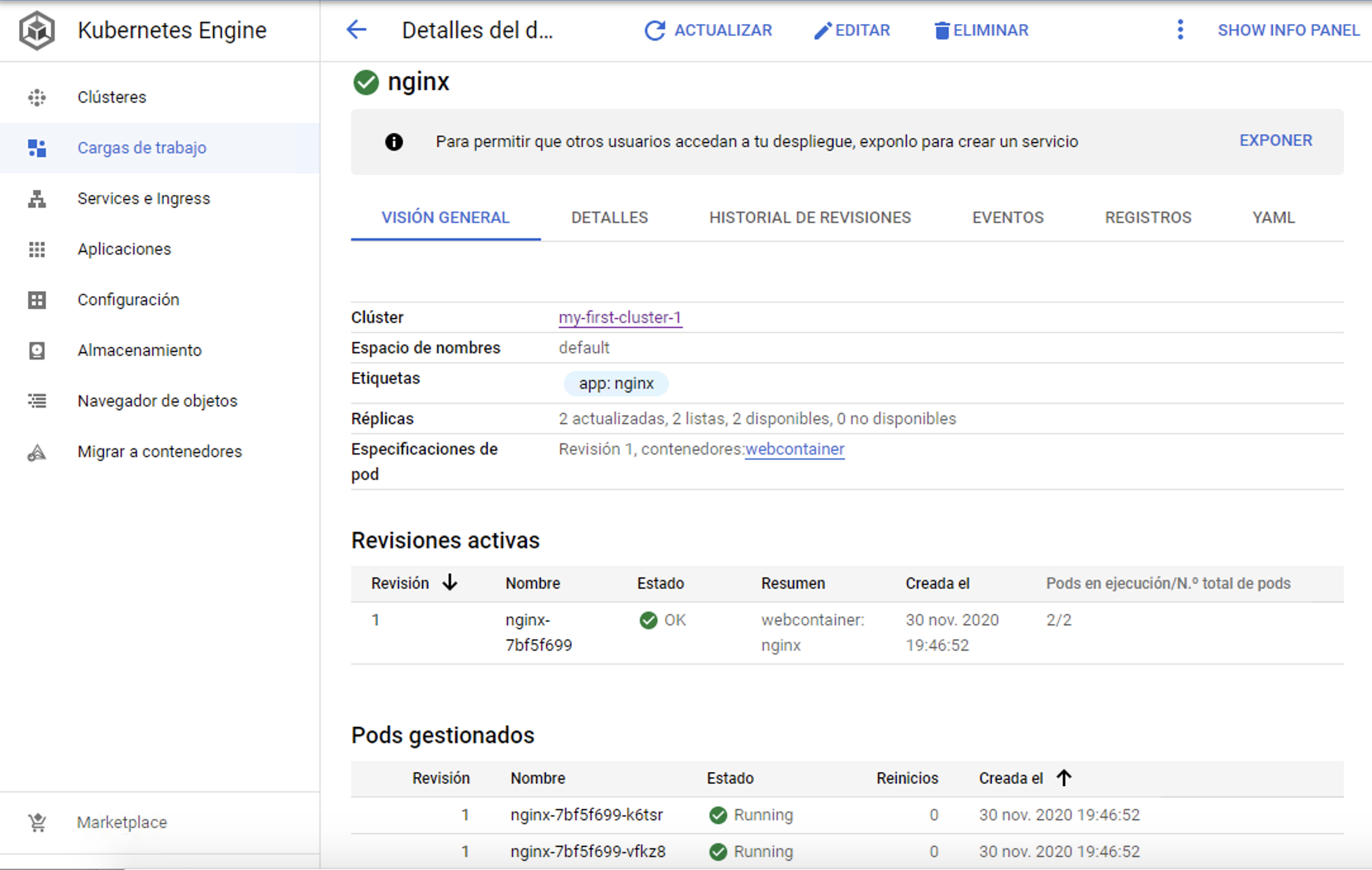The height and width of the screenshot is (870, 1372).
Task: Click the OK status check icon
Action: pyautogui.click(x=649, y=620)
